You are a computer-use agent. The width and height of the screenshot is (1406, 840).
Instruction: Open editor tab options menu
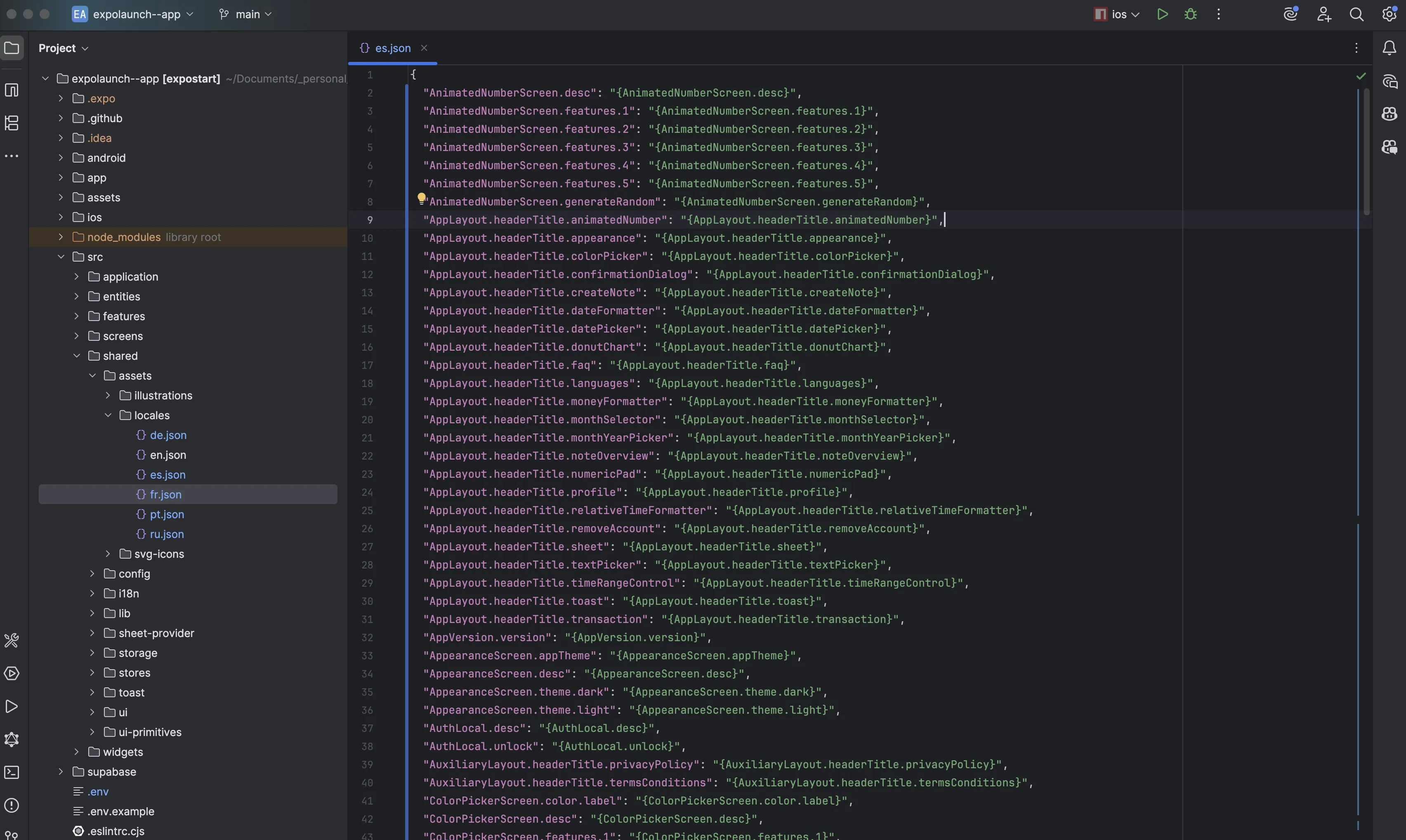pos(1356,48)
